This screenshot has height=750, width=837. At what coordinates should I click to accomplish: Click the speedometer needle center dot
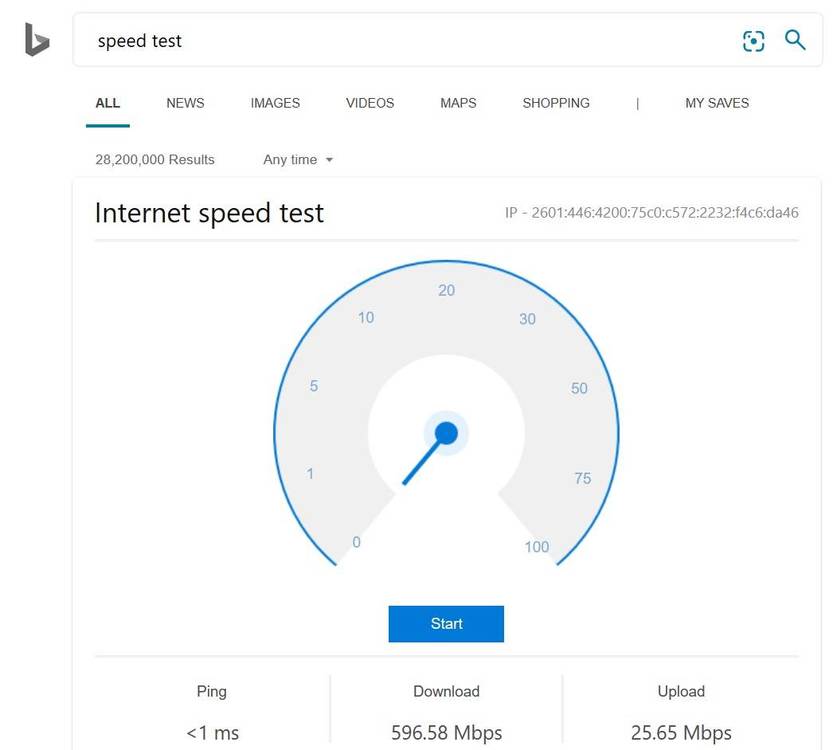pos(446,433)
